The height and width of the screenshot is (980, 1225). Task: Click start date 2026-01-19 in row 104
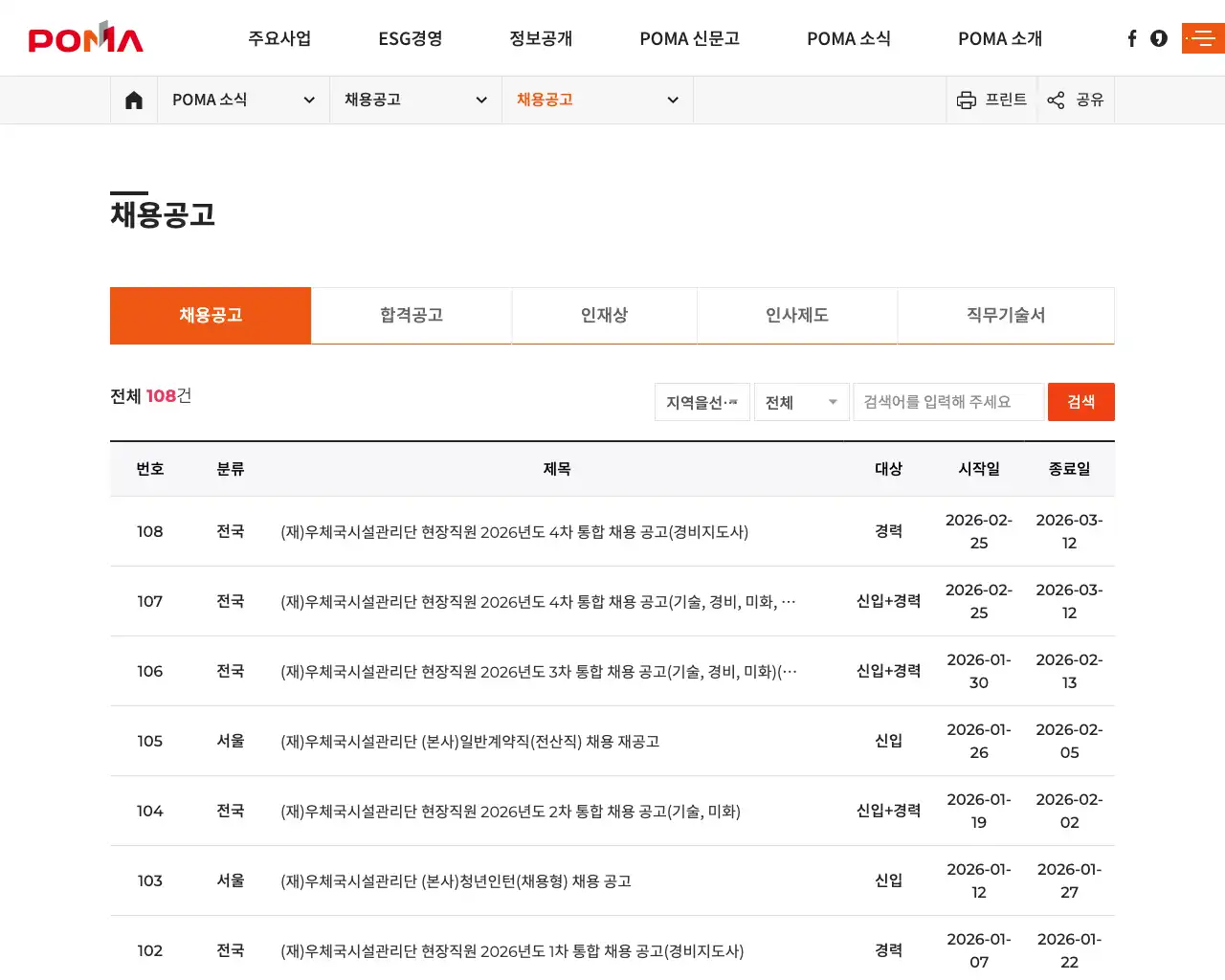click(x=979, y=811)
